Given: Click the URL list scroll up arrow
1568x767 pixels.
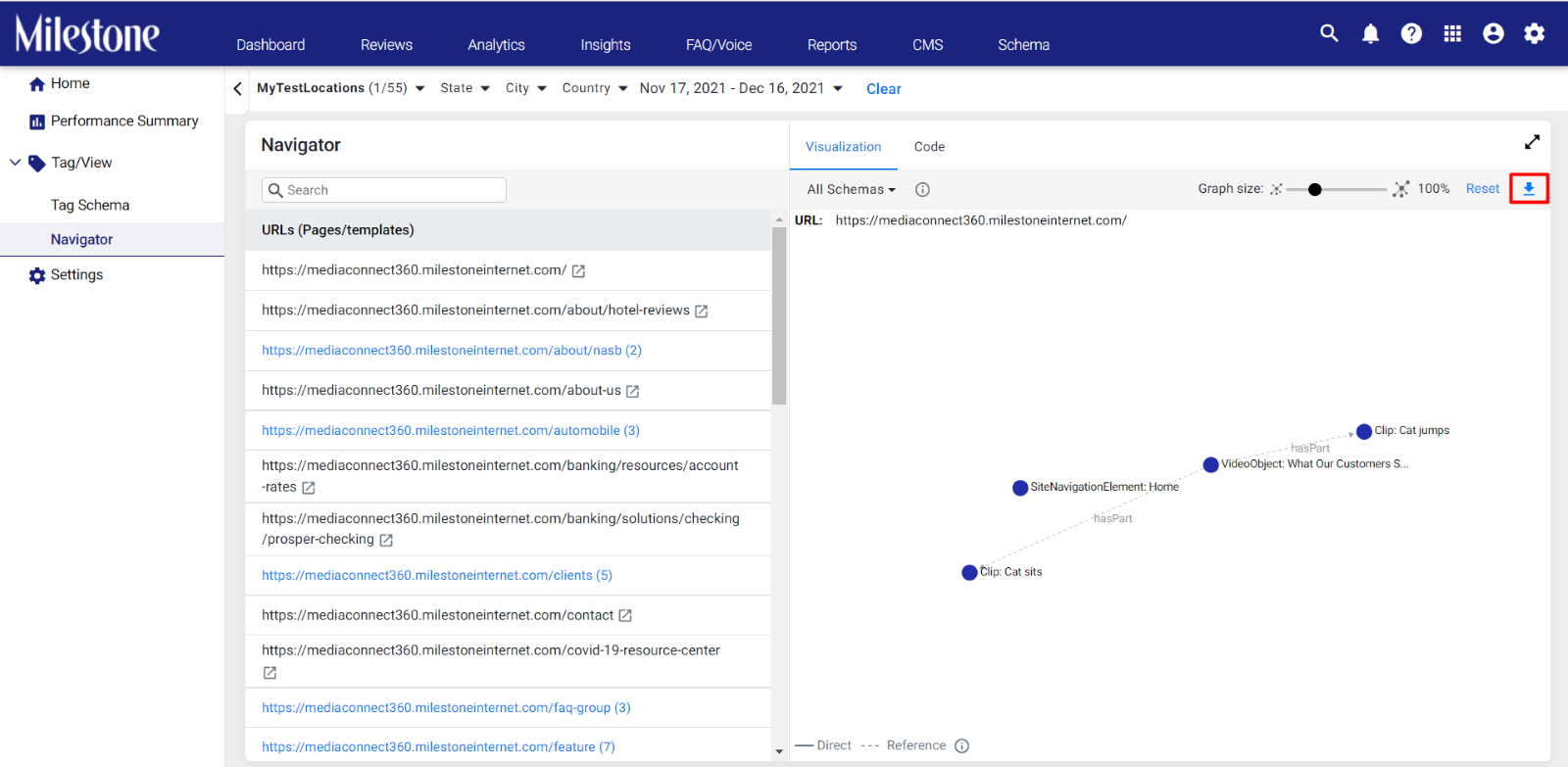Looking at the screenshot, I should point(779,219).
